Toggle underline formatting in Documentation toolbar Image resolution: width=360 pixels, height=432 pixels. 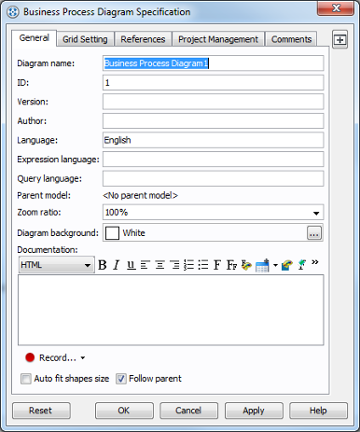[x=131, y=265]
